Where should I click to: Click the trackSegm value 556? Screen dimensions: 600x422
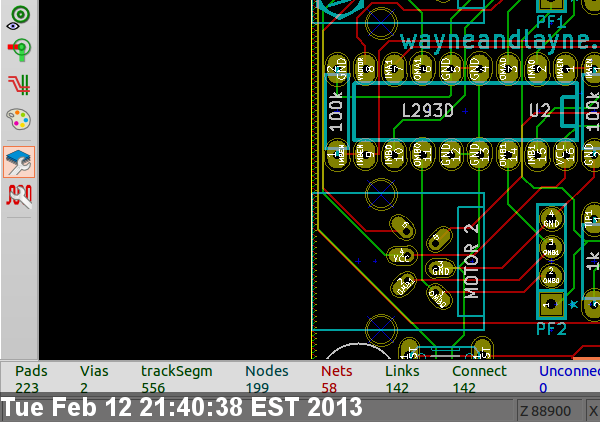[153, 388]
